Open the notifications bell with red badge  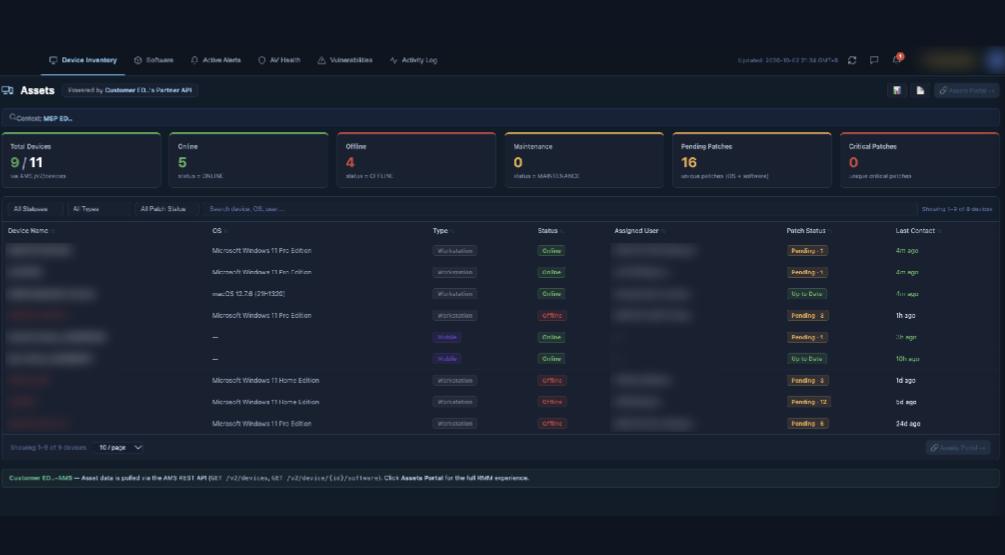click(x=897, y=59)
